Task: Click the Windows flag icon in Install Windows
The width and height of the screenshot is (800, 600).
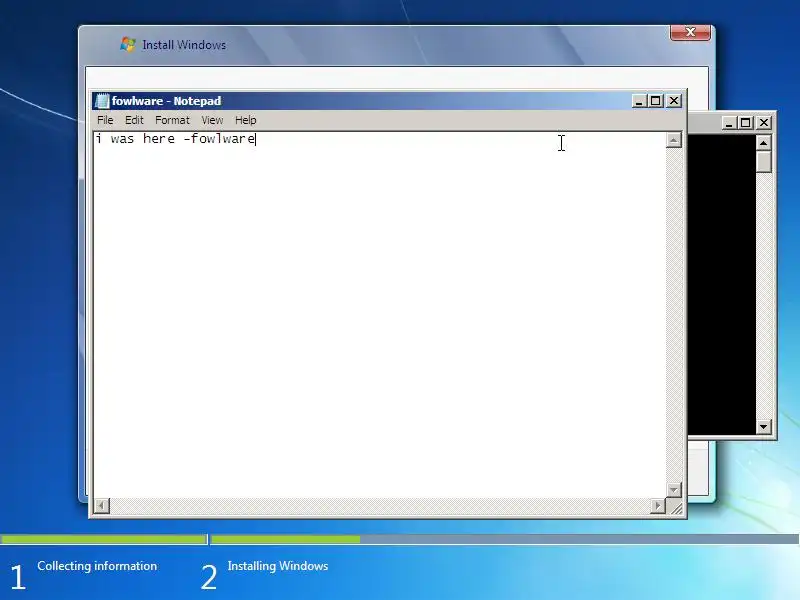Action: coord(128,44)
